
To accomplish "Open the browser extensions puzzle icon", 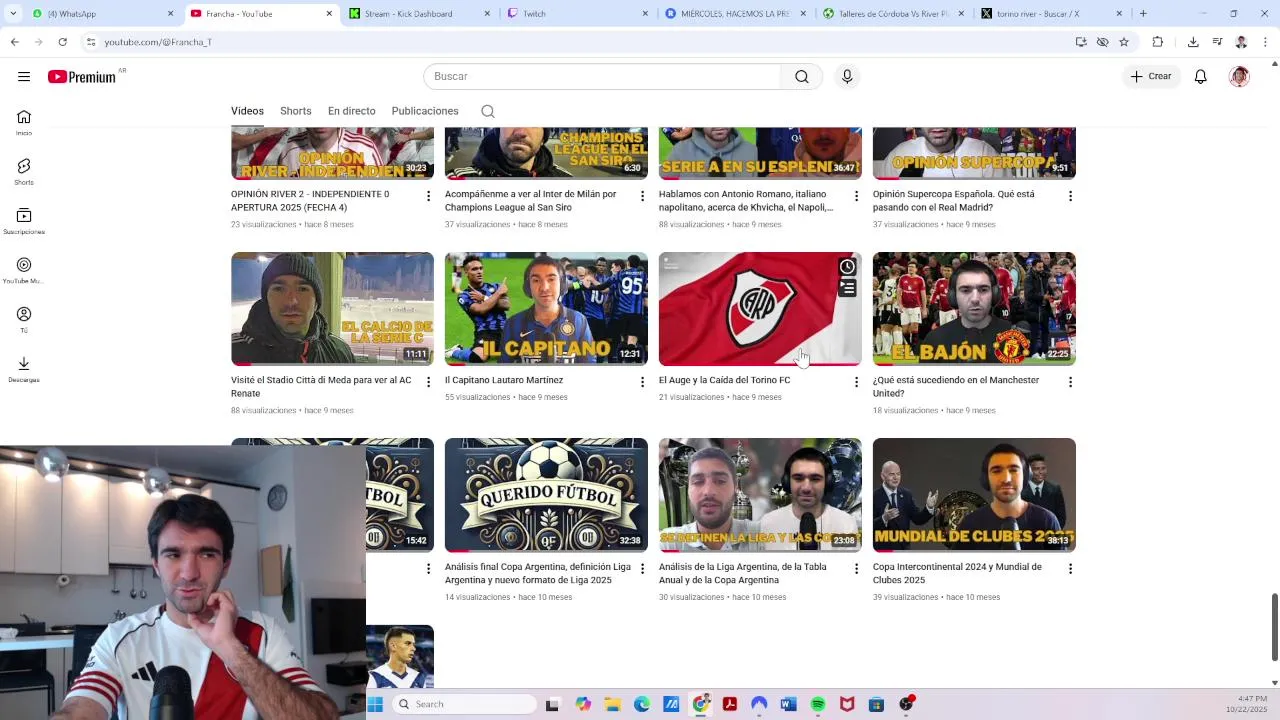I will click(1158, 42).
